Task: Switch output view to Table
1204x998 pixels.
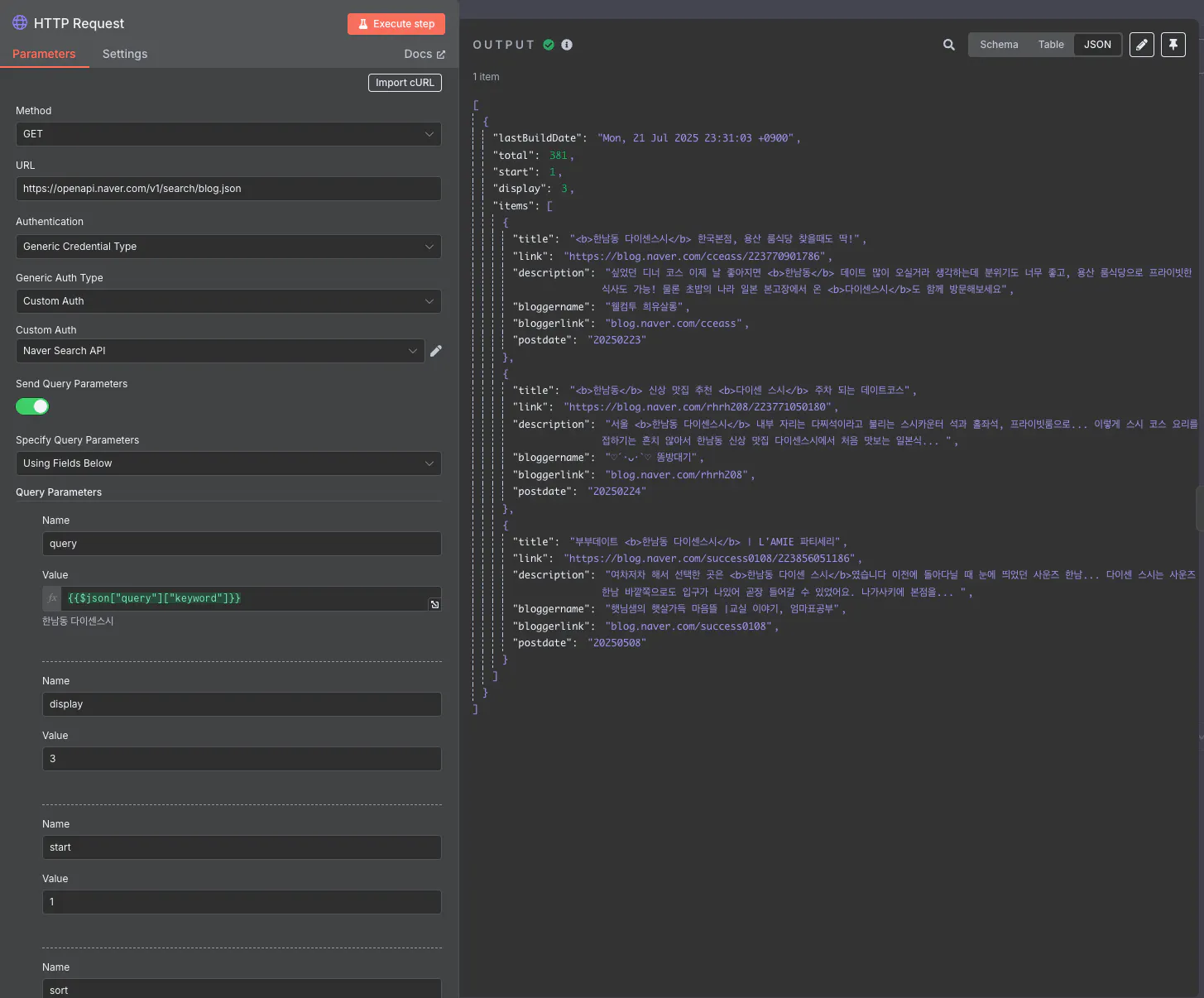Action: (1051, 45)
